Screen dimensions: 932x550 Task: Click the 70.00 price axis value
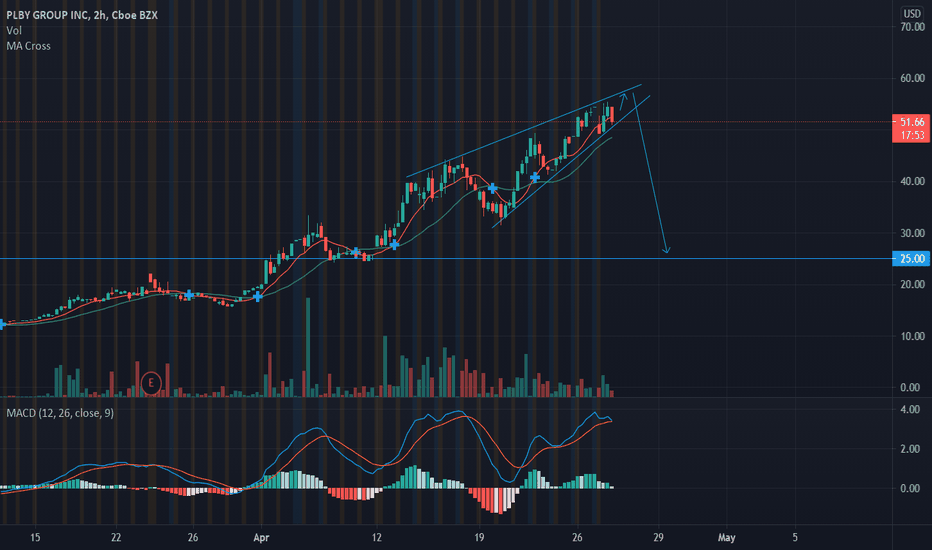point(912,27)
